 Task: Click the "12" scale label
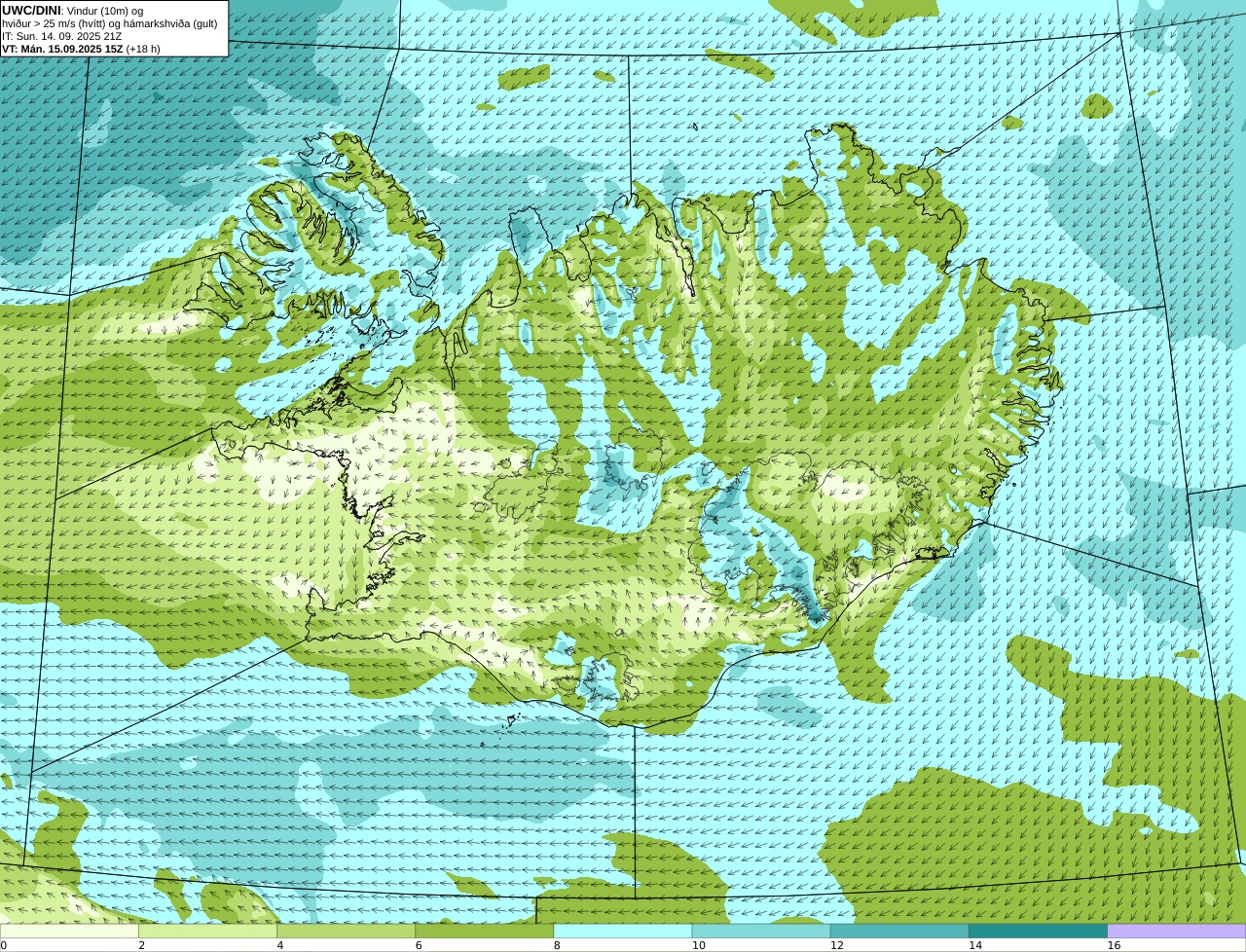[x=837, y=945]
